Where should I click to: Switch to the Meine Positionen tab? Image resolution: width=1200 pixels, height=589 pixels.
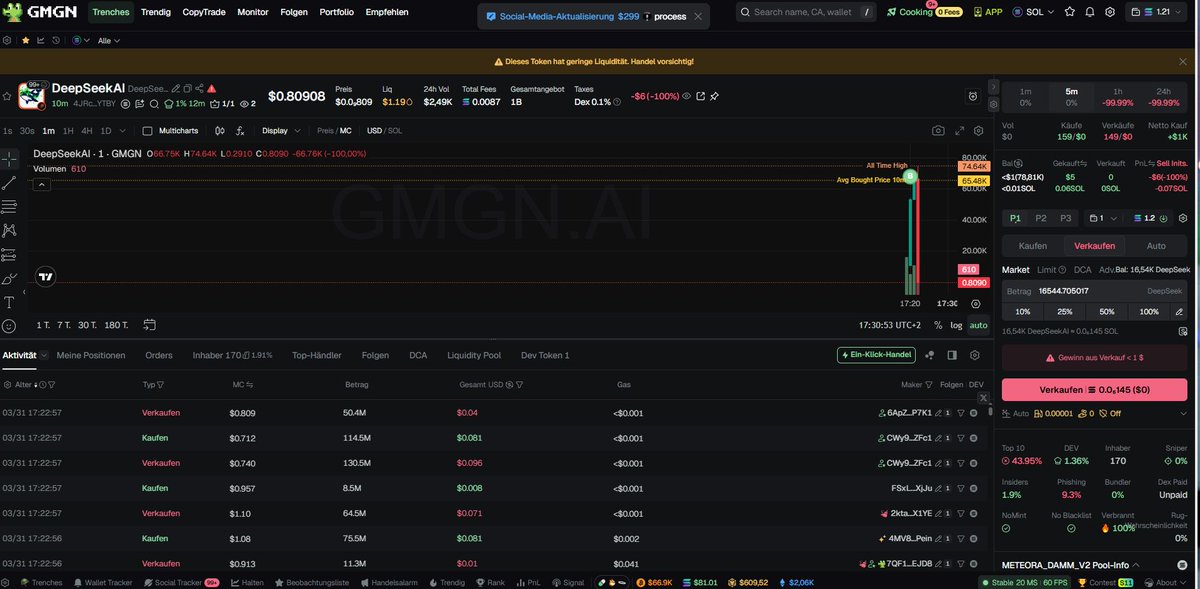[x=91, y=355]
